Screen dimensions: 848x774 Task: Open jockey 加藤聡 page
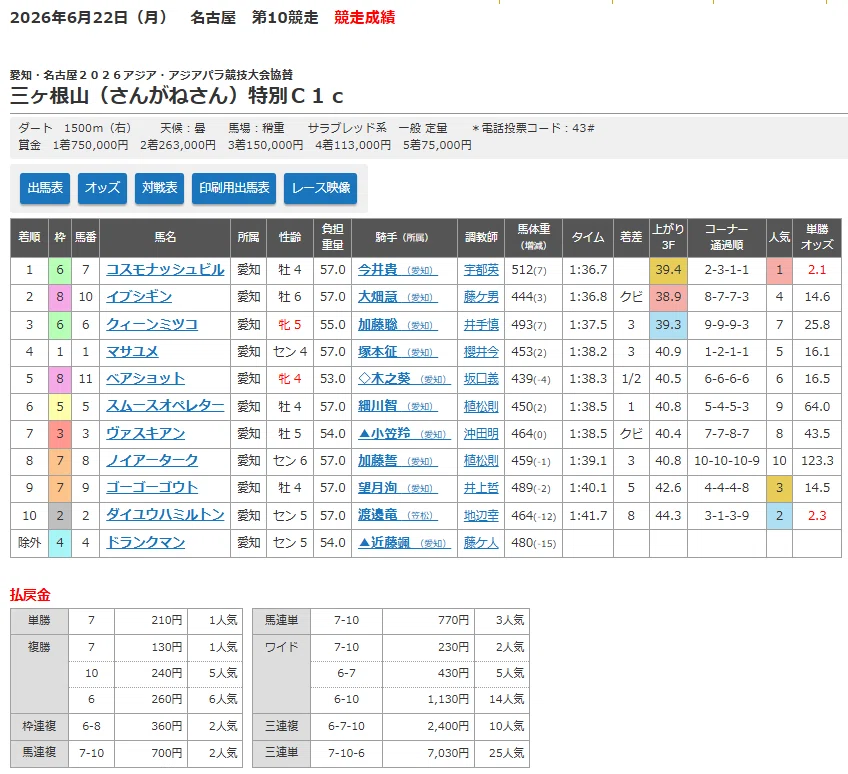pos(398,325)
